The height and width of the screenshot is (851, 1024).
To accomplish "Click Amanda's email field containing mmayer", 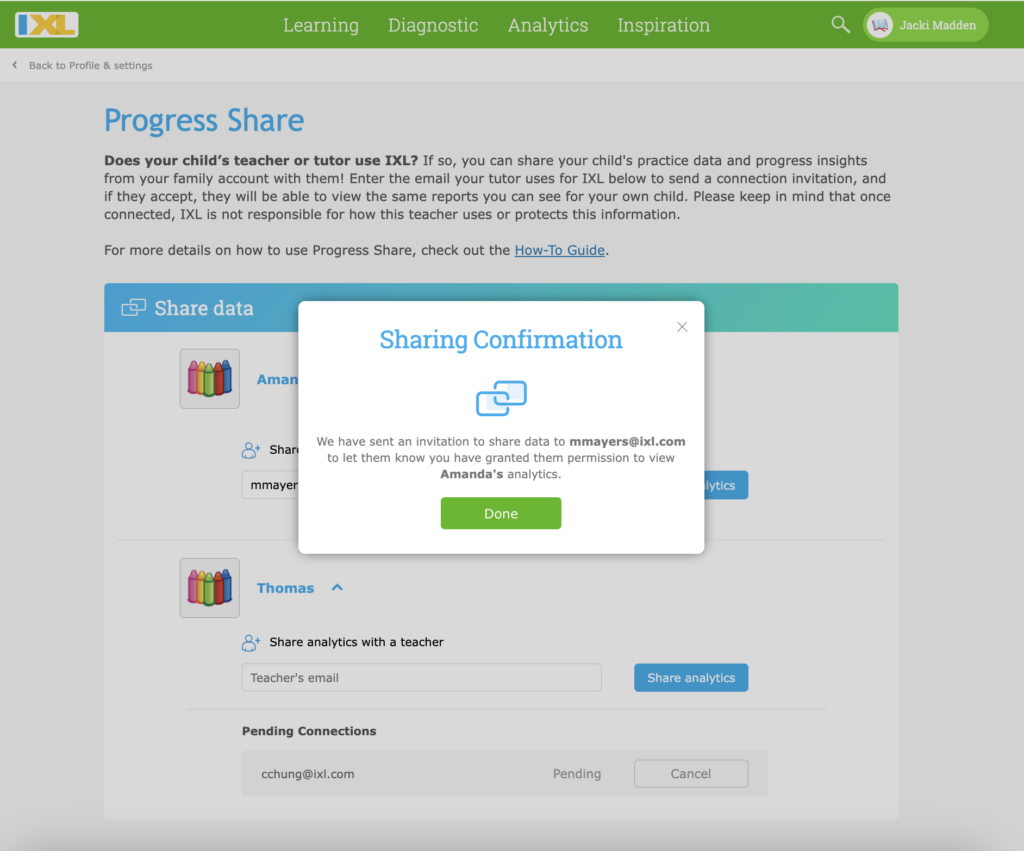I will (x=270, y=485).
